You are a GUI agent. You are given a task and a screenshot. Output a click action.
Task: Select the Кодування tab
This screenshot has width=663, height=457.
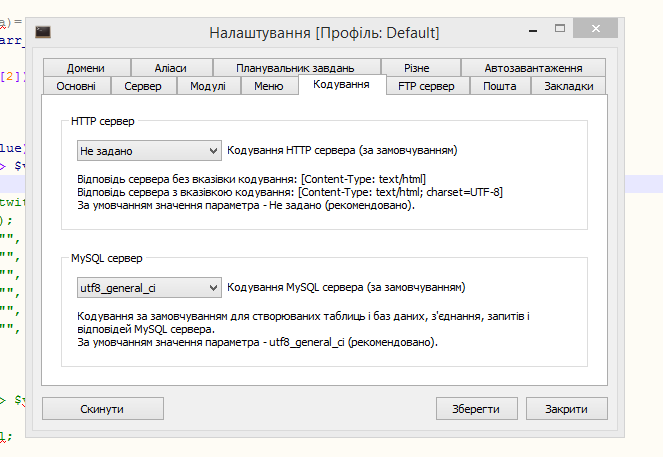[342, 86]
